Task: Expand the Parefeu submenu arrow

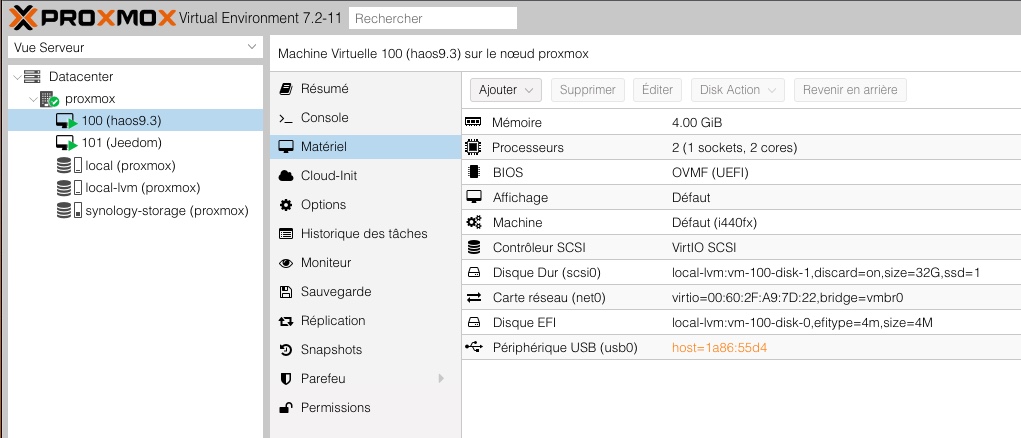Action: [x=441, y=378]
